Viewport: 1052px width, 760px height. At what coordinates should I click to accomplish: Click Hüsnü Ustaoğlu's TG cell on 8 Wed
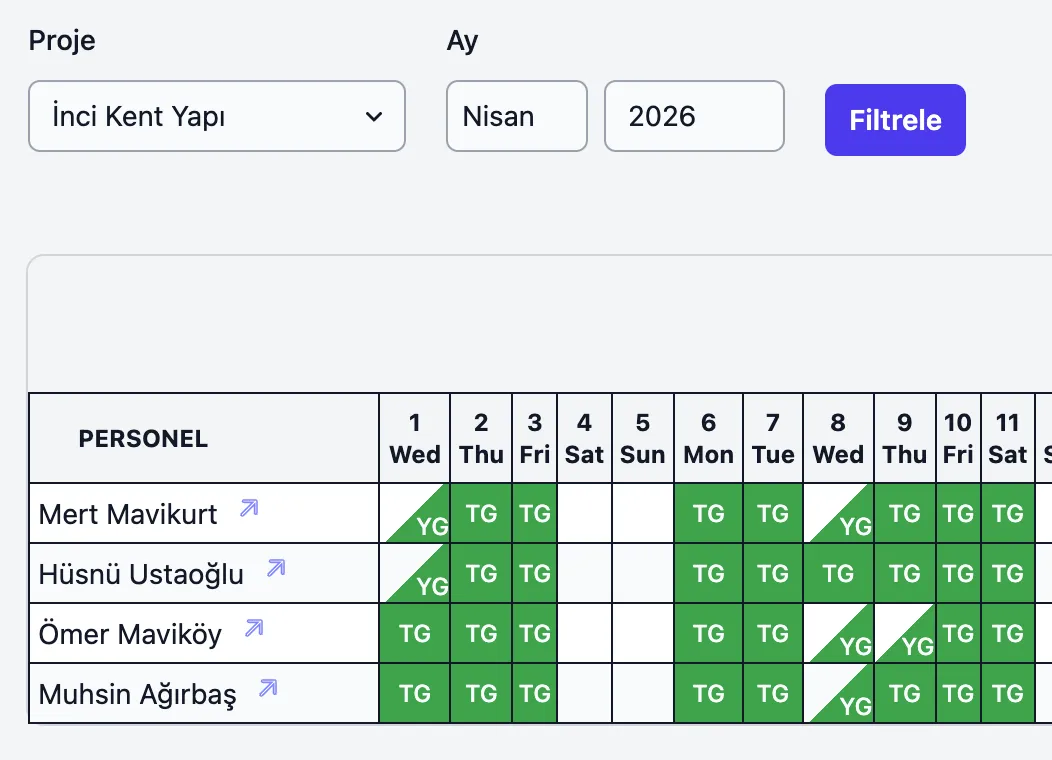pyautogui.click(x=839, y=574)
